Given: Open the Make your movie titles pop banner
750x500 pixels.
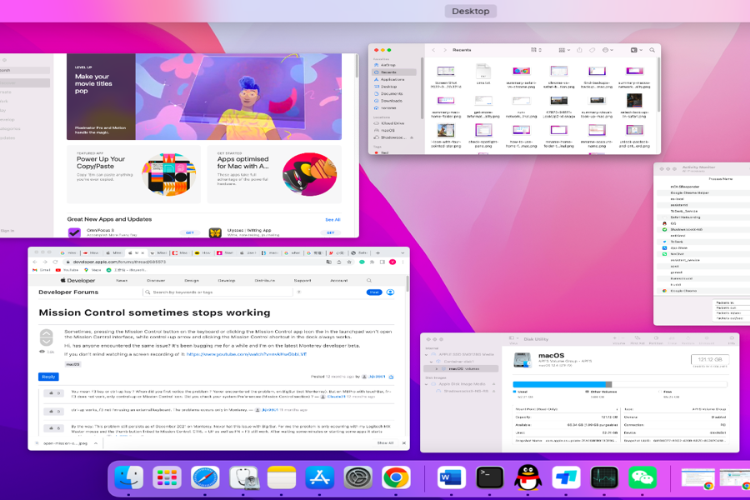Looking at the screenshot, I should click(x=204, y=97).
